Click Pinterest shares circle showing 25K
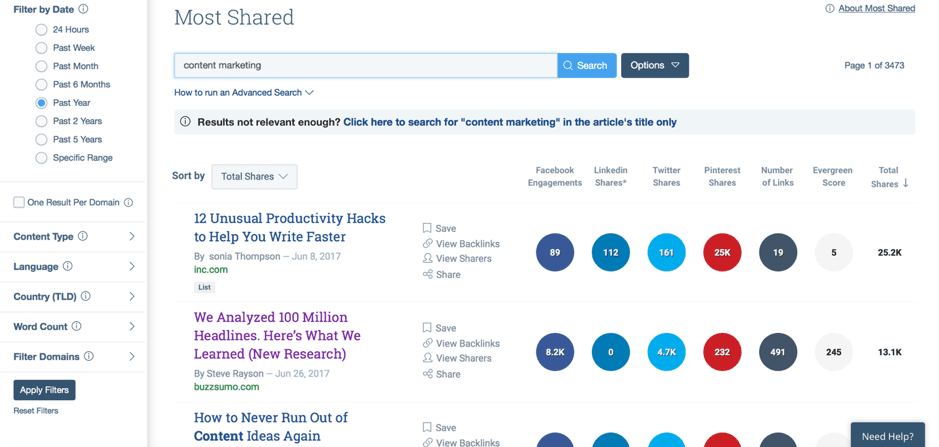 point(722,252)
